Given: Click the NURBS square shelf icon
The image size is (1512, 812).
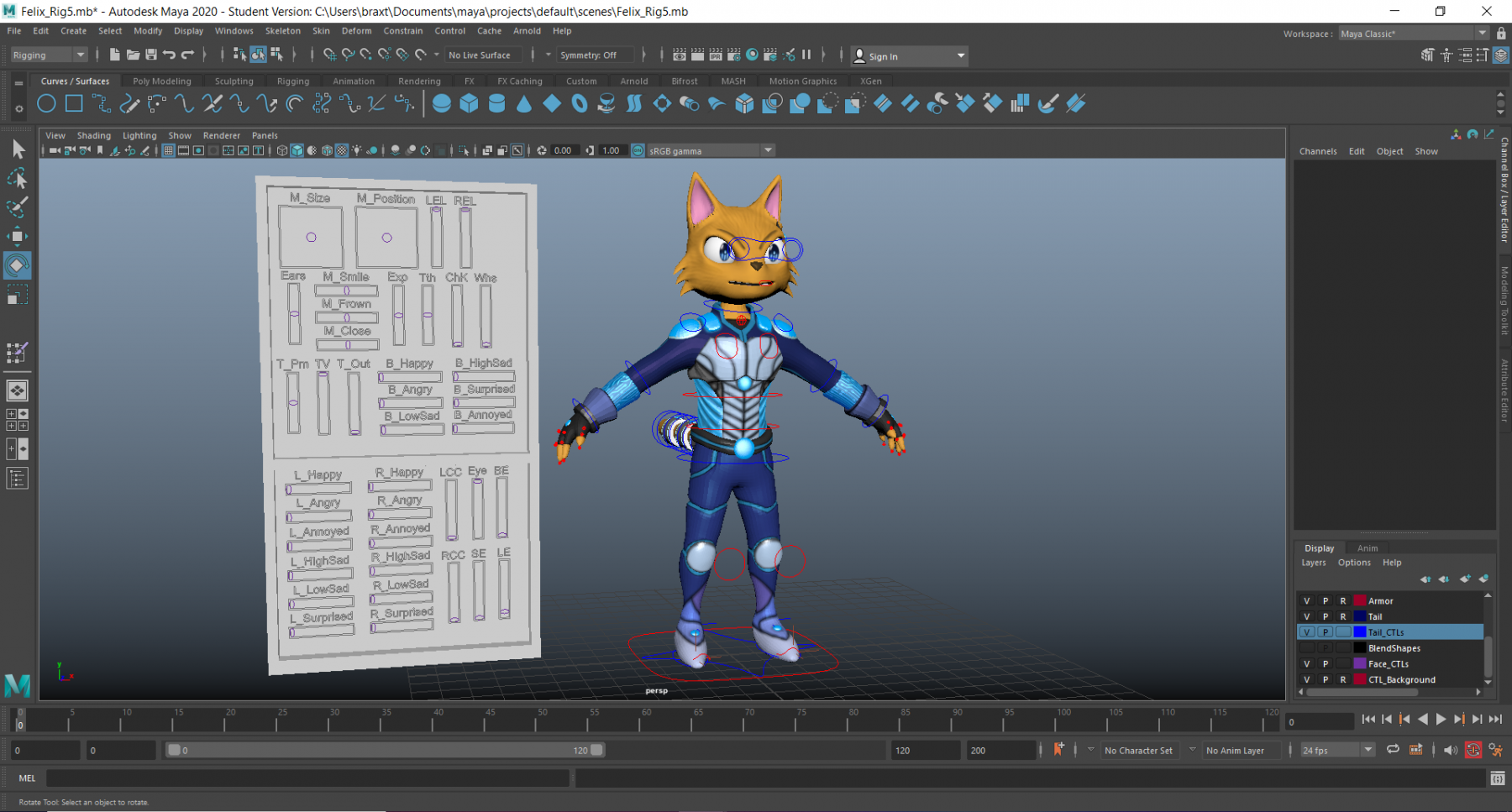Looking at the screenshot, I should [x=74, y=103].
